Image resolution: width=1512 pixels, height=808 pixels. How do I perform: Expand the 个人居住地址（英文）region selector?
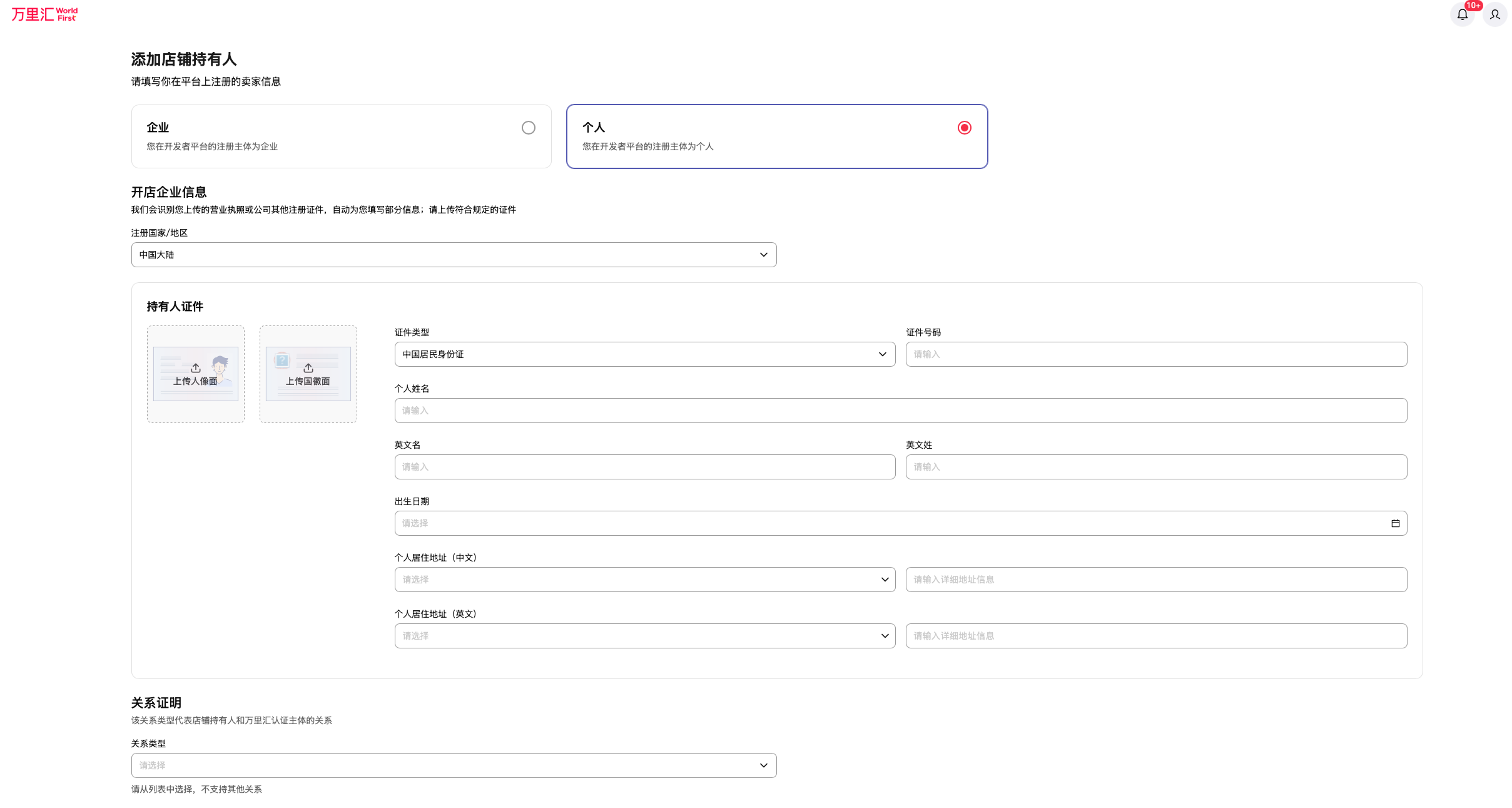644,636
